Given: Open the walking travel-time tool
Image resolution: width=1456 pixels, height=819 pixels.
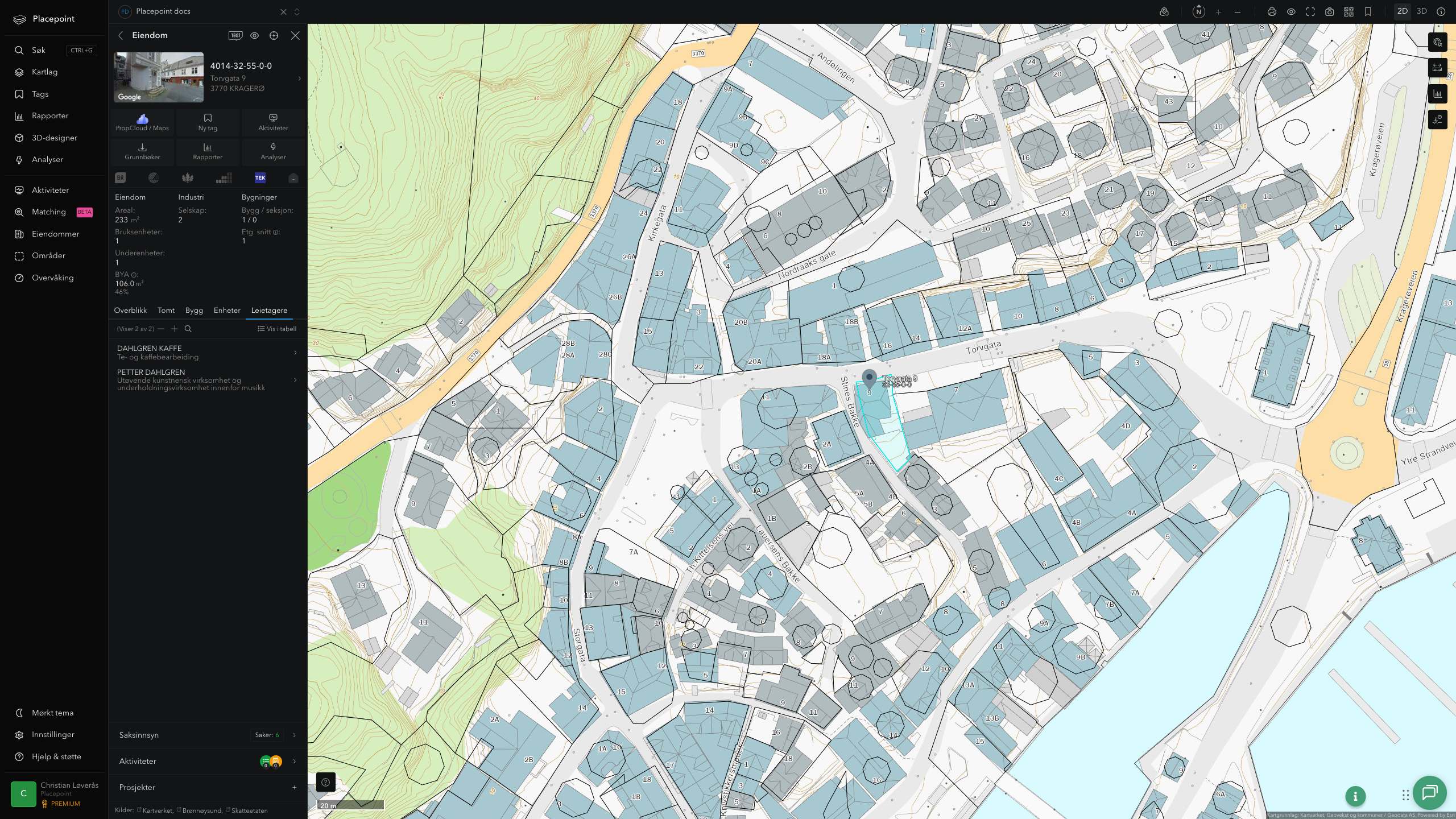Looking at the screenshot, I should [1438, 119].
